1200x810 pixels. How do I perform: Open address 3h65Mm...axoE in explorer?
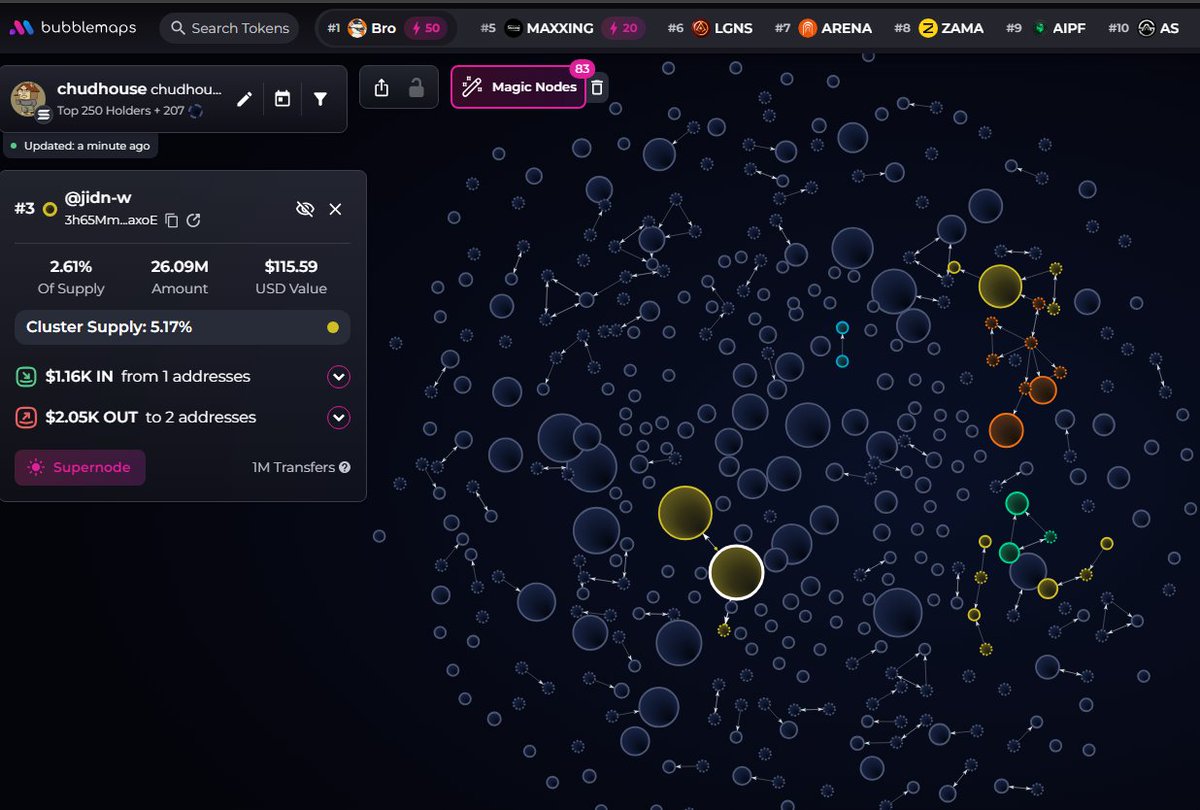point(194,220)
